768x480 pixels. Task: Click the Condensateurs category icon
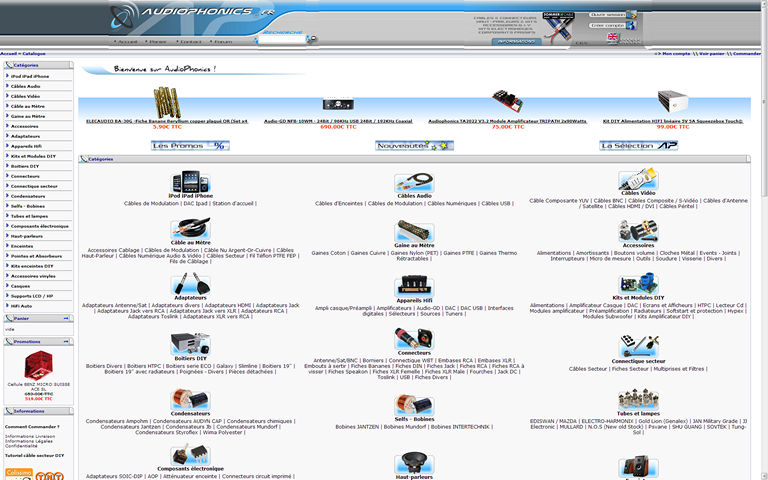(x=190, y=401)
